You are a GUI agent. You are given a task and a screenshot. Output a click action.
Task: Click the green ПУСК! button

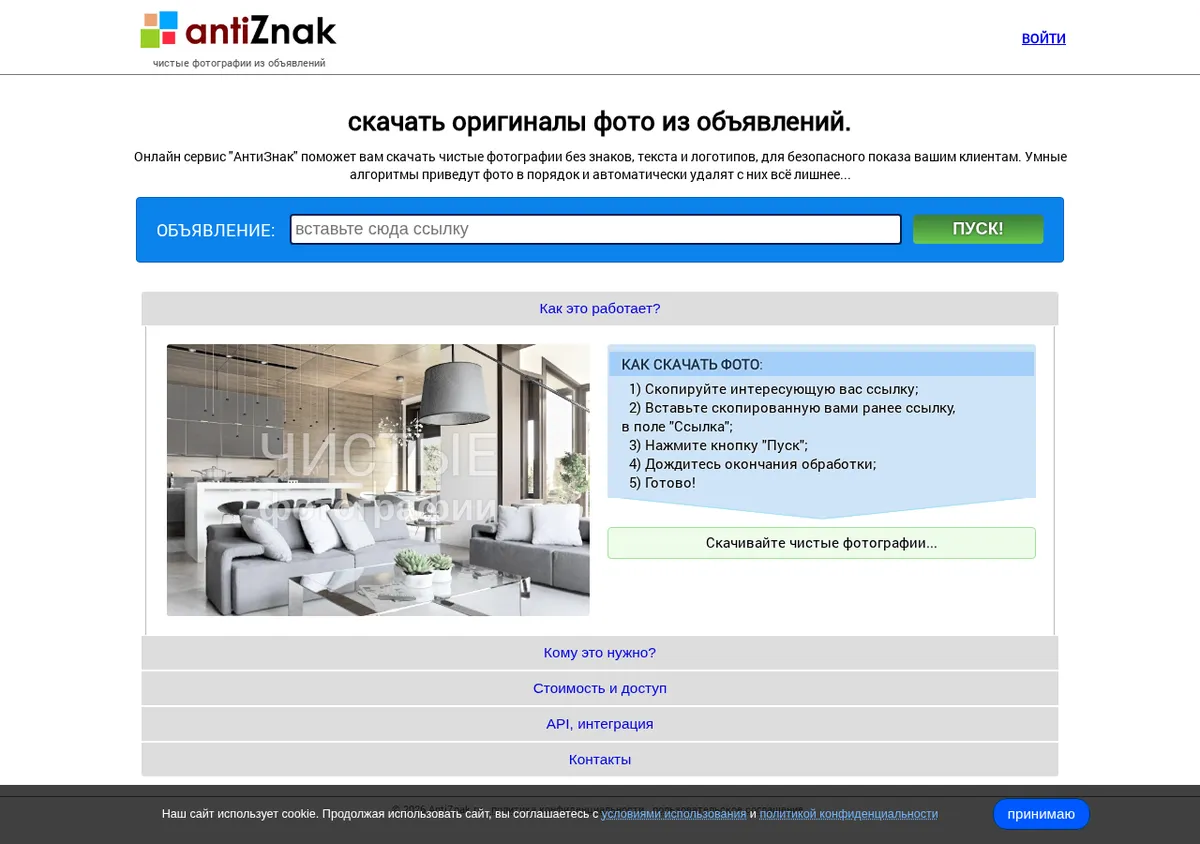coord(978,229)
